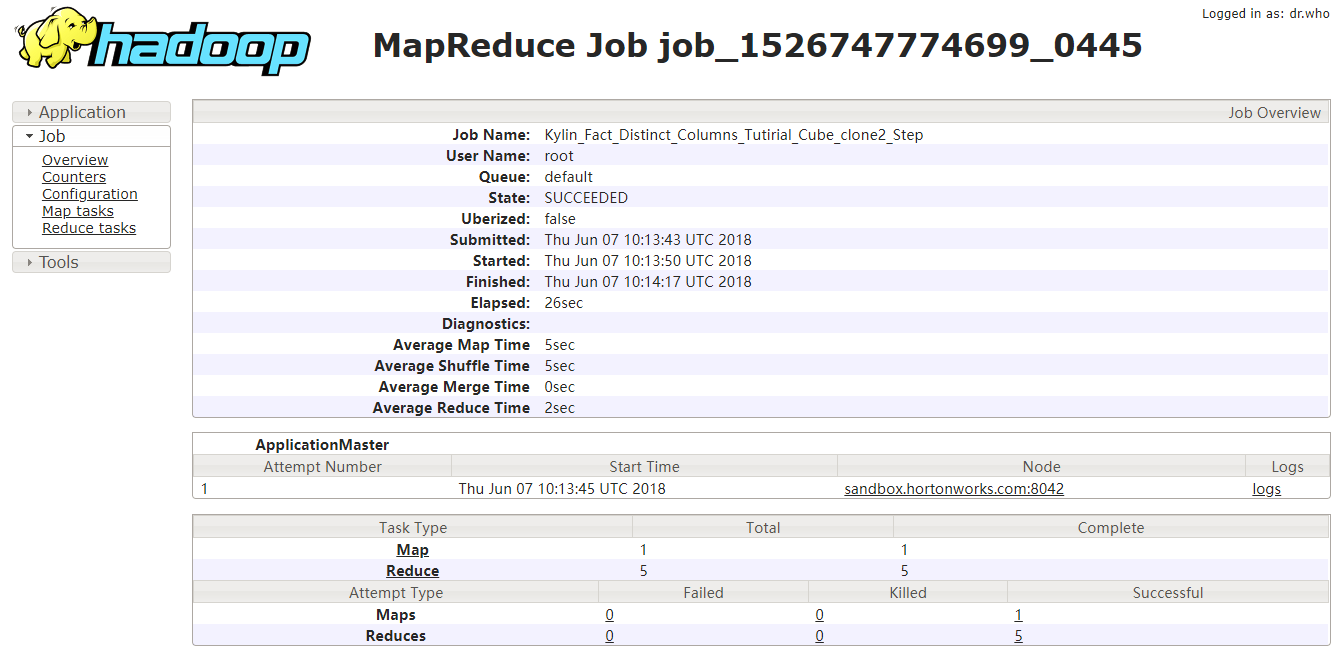Expand the Application sidebar section

click(82, 113)
